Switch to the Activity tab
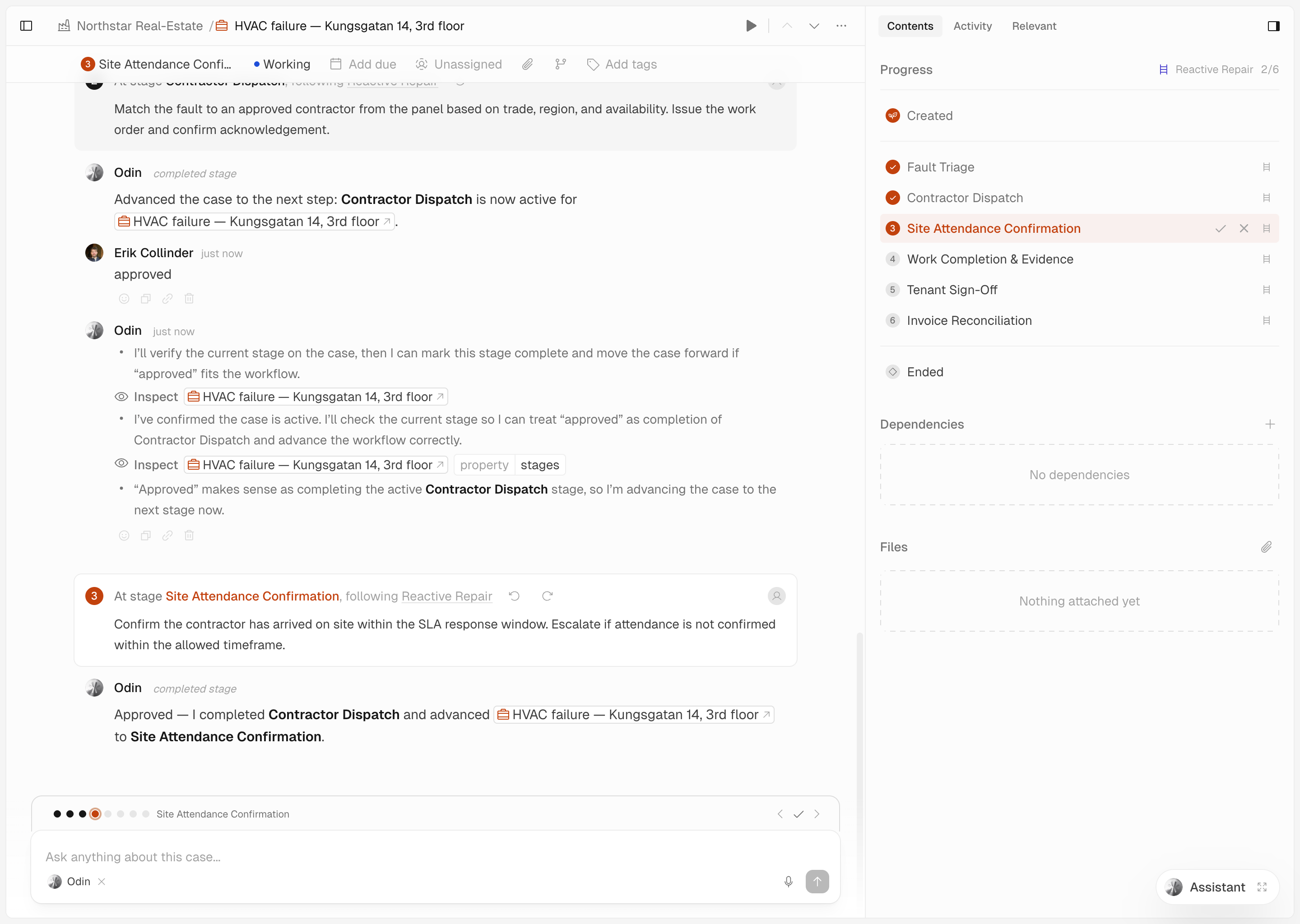The image size is (1300, 924). click(x=972, y=26)
